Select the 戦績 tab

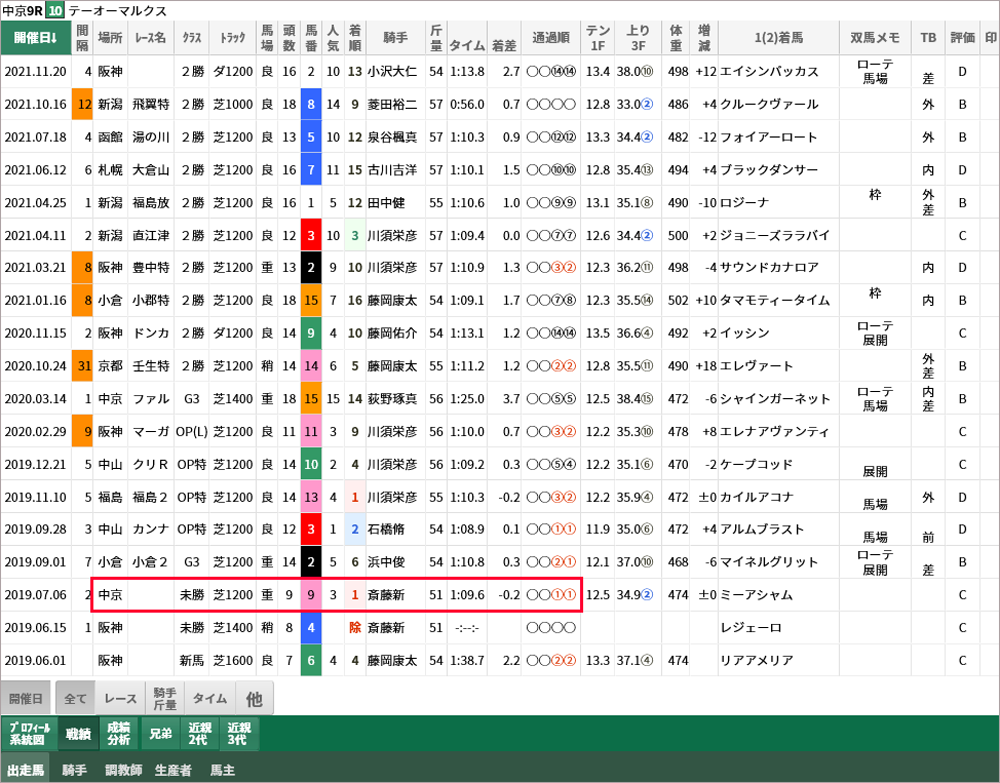78,733
